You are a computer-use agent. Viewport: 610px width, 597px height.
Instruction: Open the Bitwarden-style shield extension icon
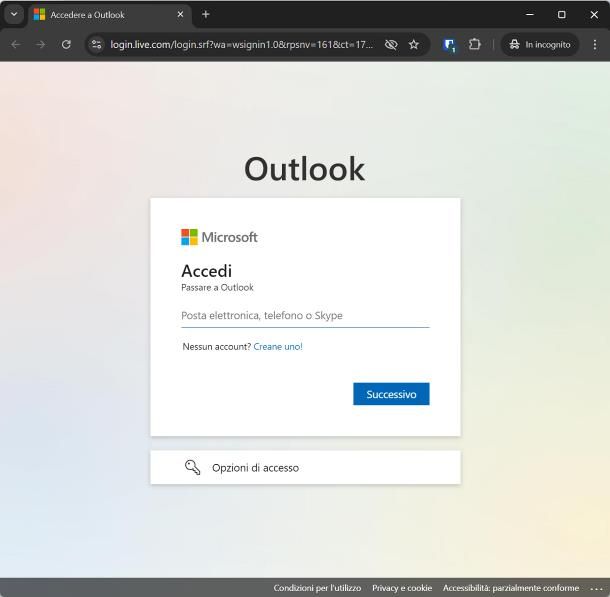449,45
